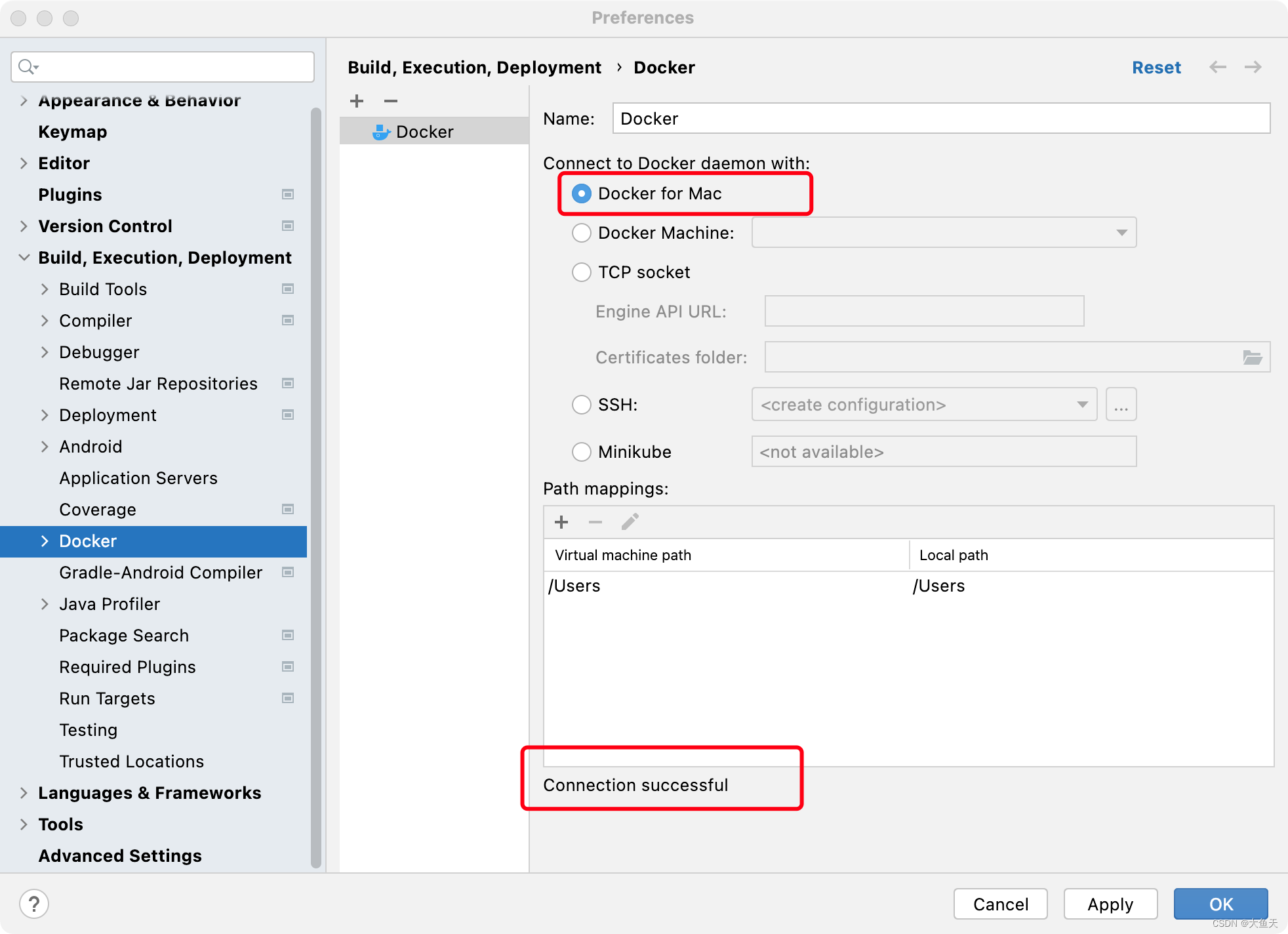Choose the TCP socket connection option

pyautogui.click(x=581, y=272)
